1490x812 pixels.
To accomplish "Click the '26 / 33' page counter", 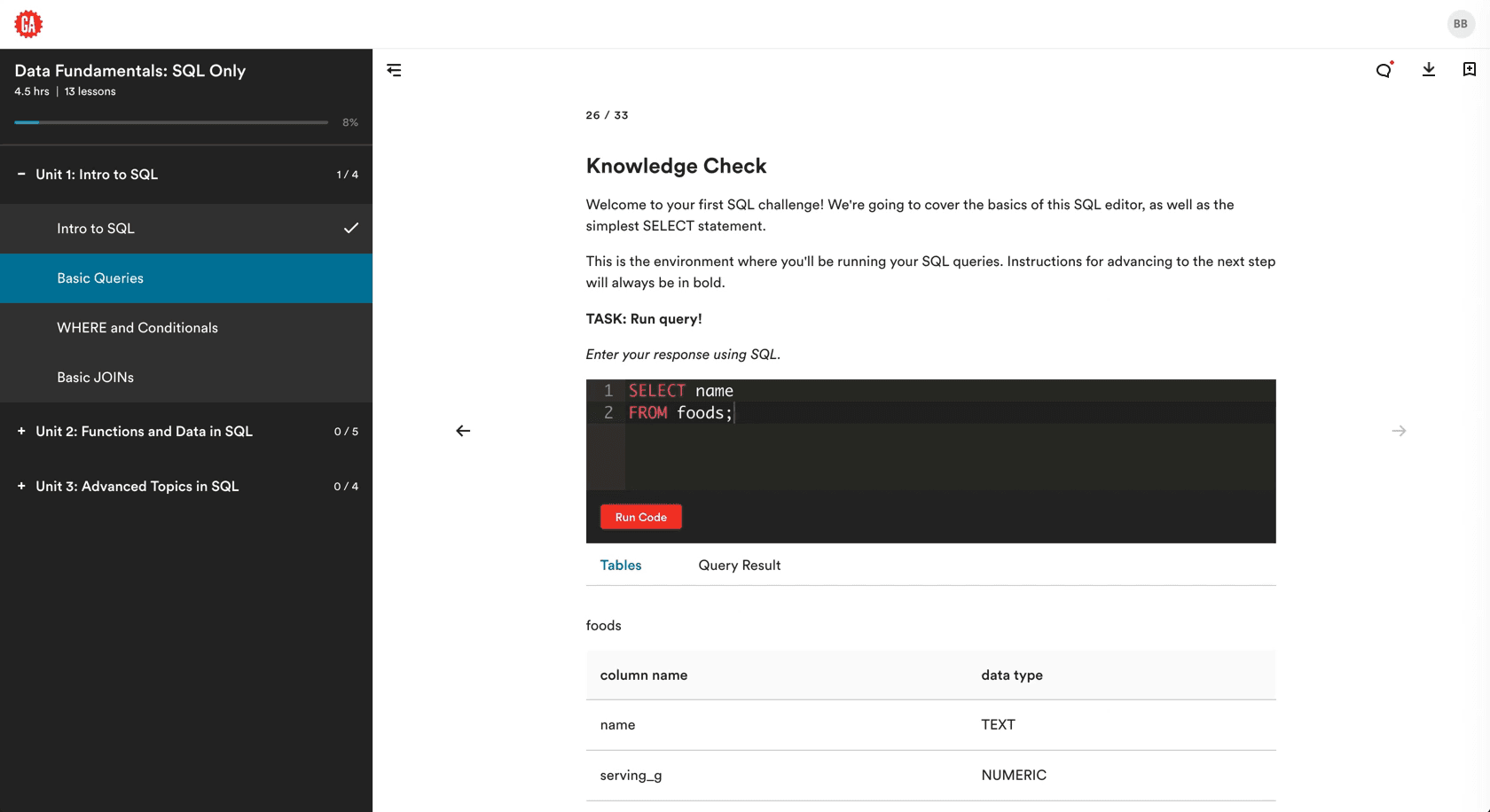I will (x=608, y=115).
